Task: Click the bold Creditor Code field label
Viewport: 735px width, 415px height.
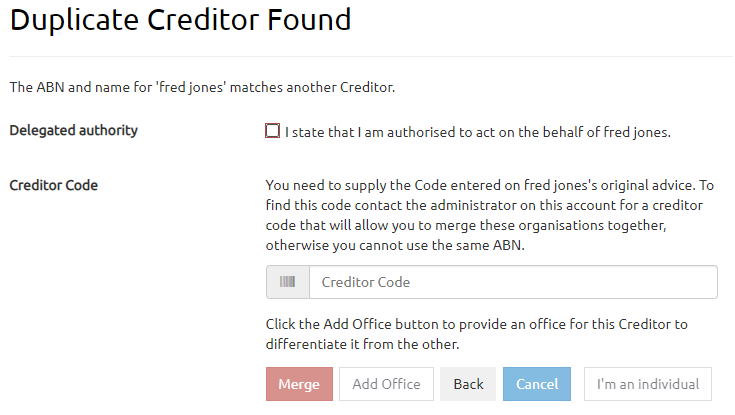Action: coord(54,185)
